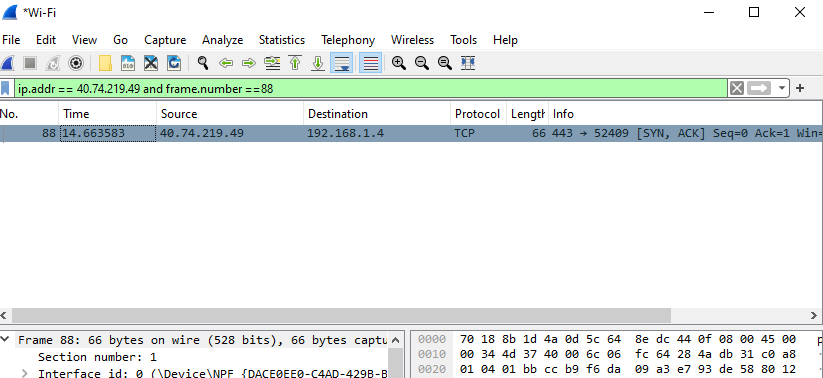This screenshot has height=378, width=823.
Task: Toggle packet colorization rules
Action: click(x=371, y=64)
